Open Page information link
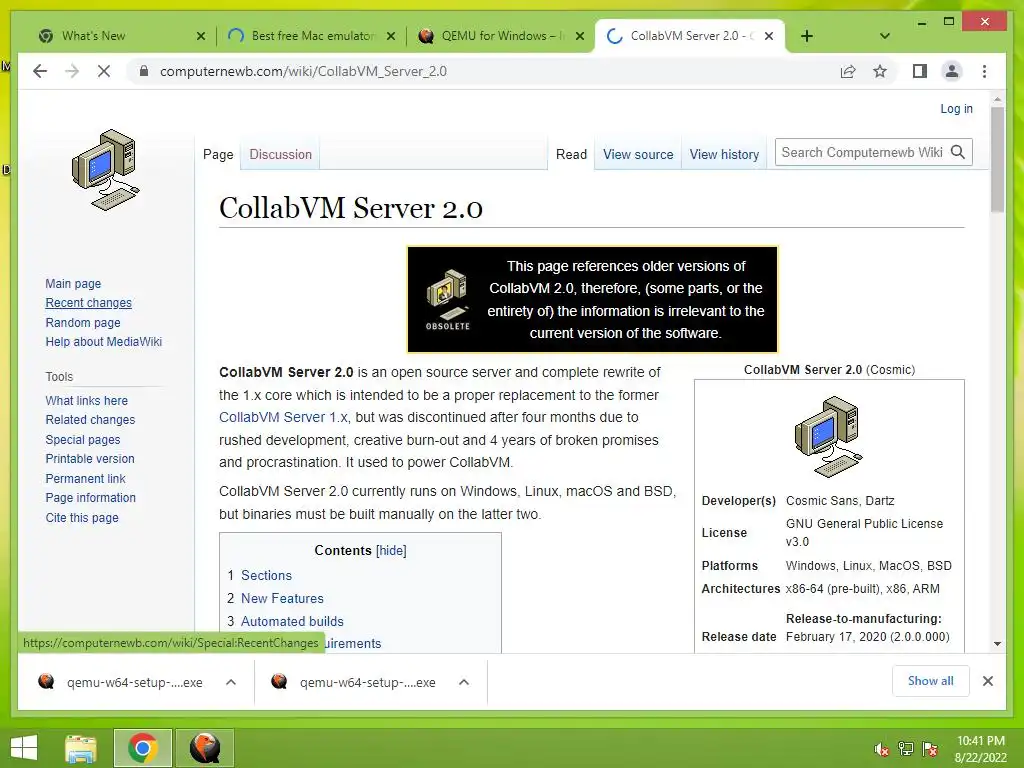The width and height of the screenshot is (1024, 768). tap(91, 498)
